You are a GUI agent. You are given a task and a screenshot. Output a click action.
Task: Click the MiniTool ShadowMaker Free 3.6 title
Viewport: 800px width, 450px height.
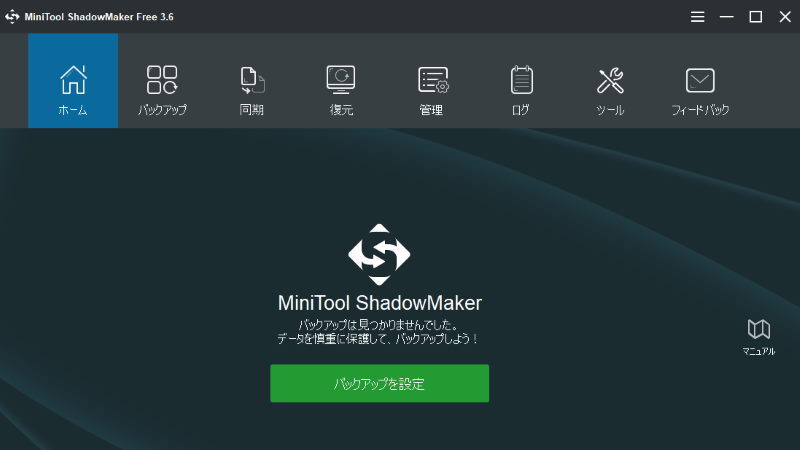click(x=99, y=17)
